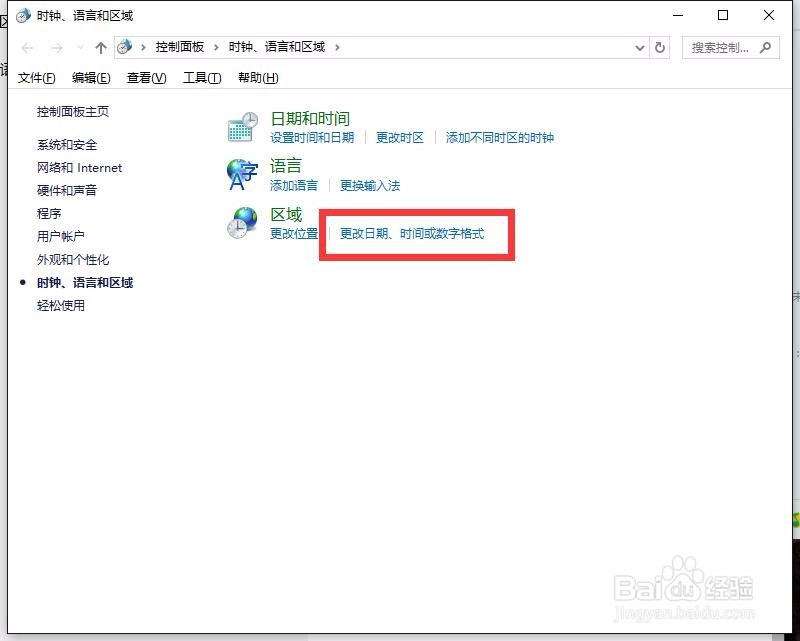This screenshot has width=800, height=641.
Task: Open the address bar history dropdown
Action: click(x=640, y=47)
